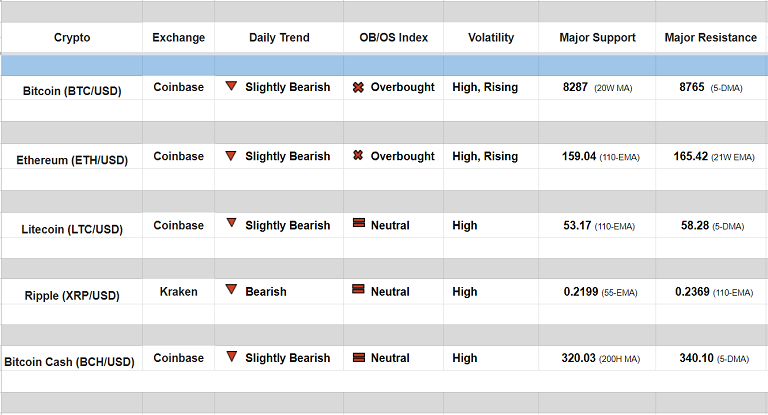Click Bitcoin's major support value 8287
This screenshot has width=768, height=415.
pos(575,88)
